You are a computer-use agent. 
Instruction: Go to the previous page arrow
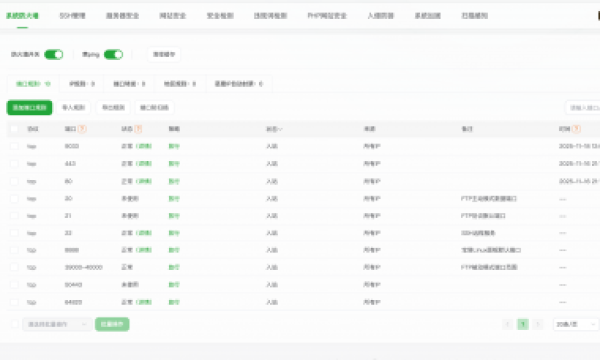point(508,324)
